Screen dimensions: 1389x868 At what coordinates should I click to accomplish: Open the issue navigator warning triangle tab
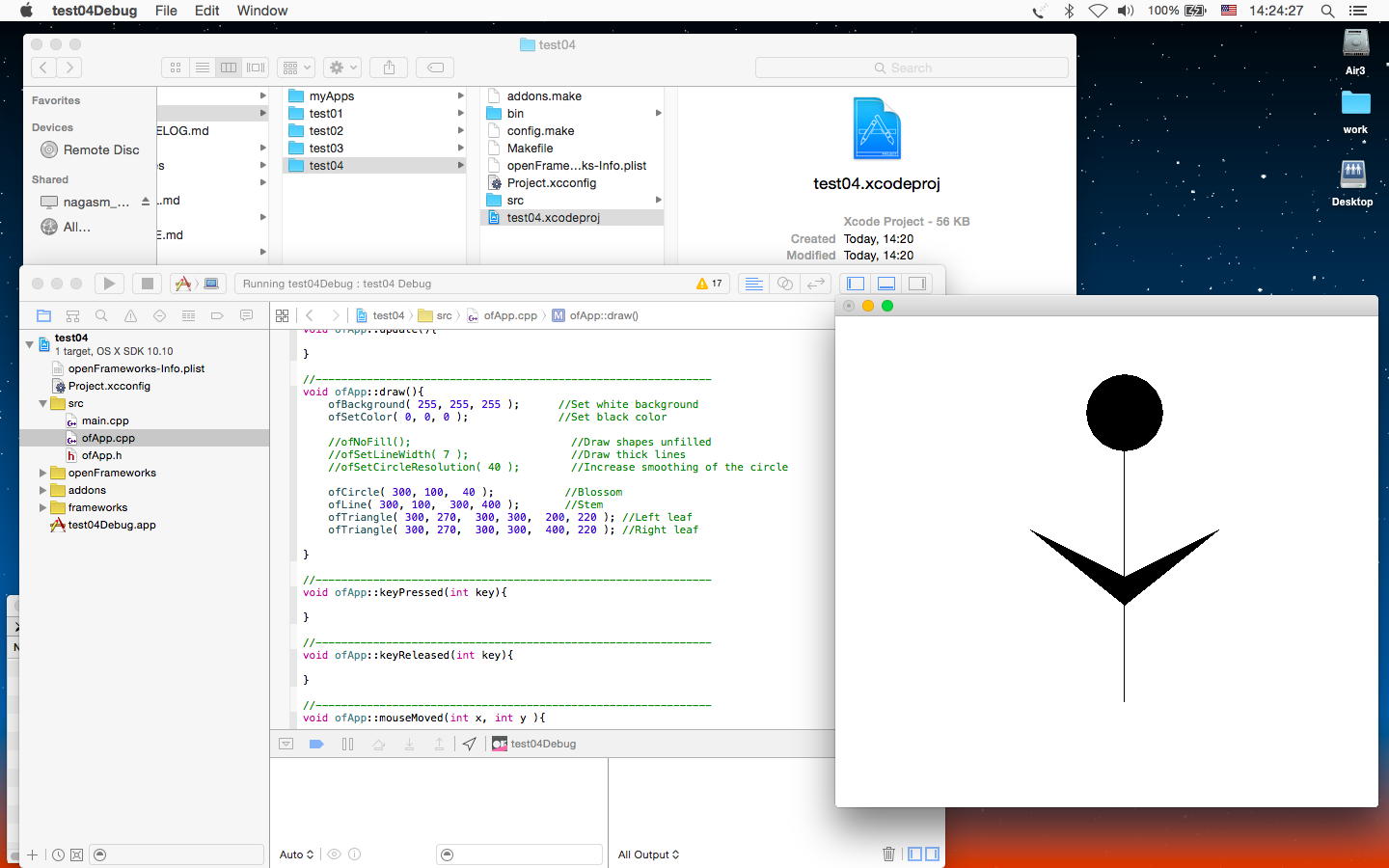[x=130, y=315]
